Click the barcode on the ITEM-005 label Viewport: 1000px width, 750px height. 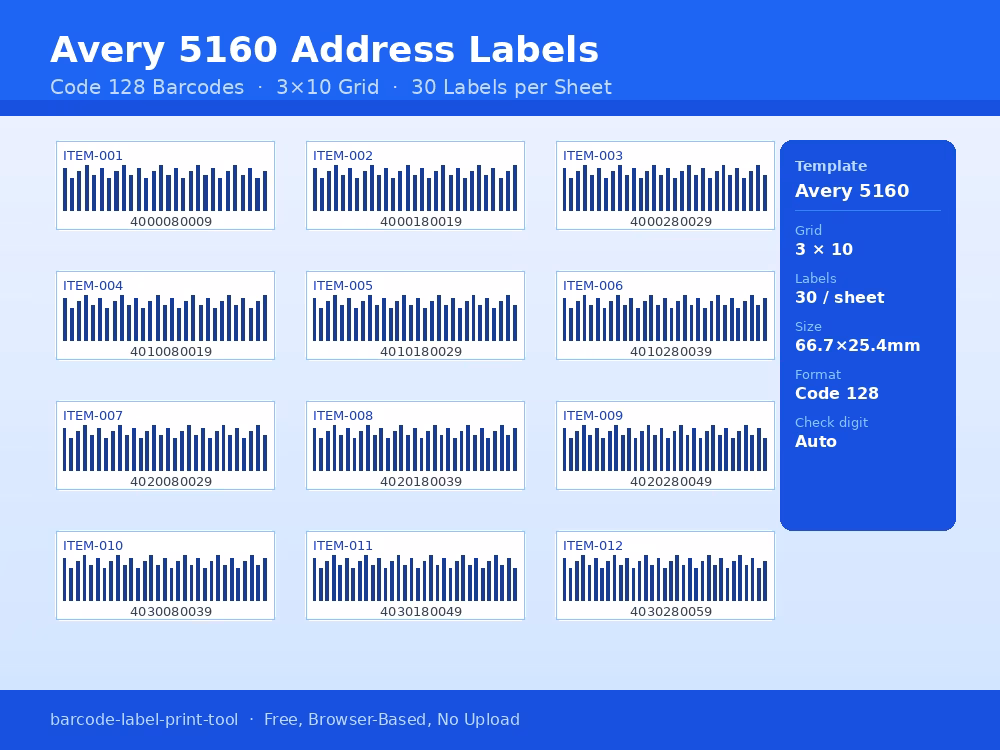pyautogui.click(x=415, y=318)
